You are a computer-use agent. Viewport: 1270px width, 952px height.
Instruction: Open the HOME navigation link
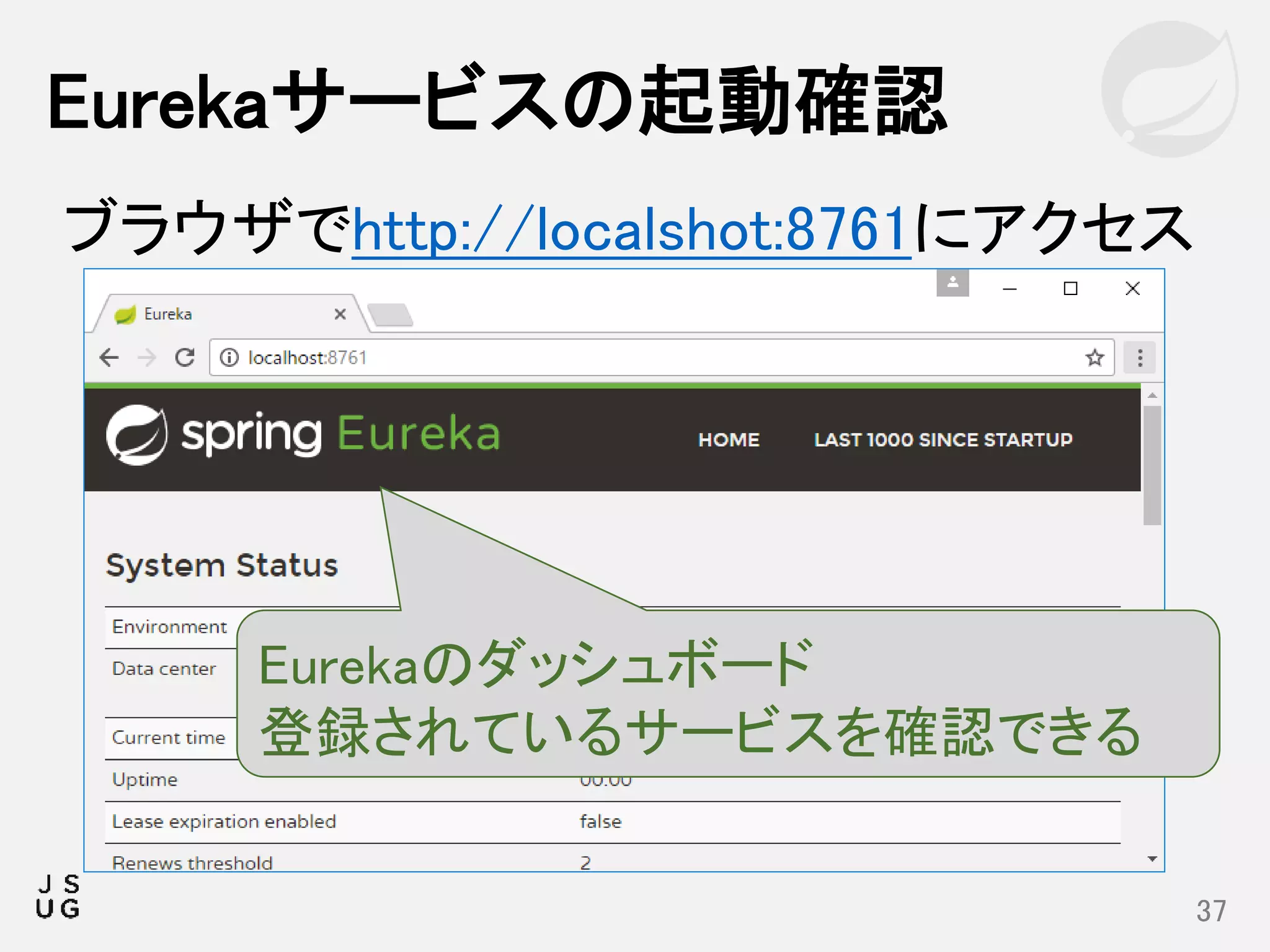coord(729,439)
